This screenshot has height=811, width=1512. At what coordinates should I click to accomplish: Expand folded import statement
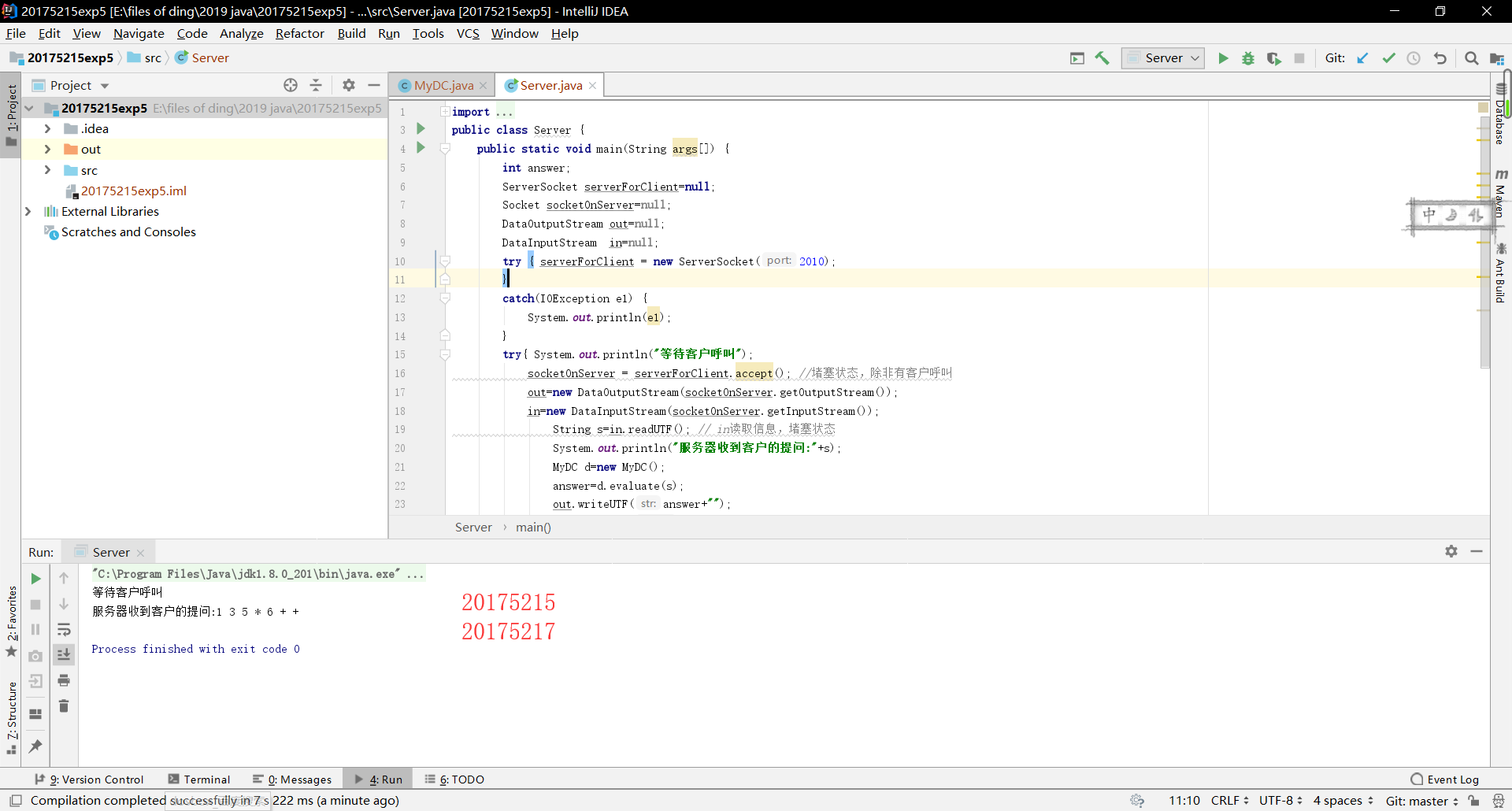pyautogui.click(x=445, y=111)
